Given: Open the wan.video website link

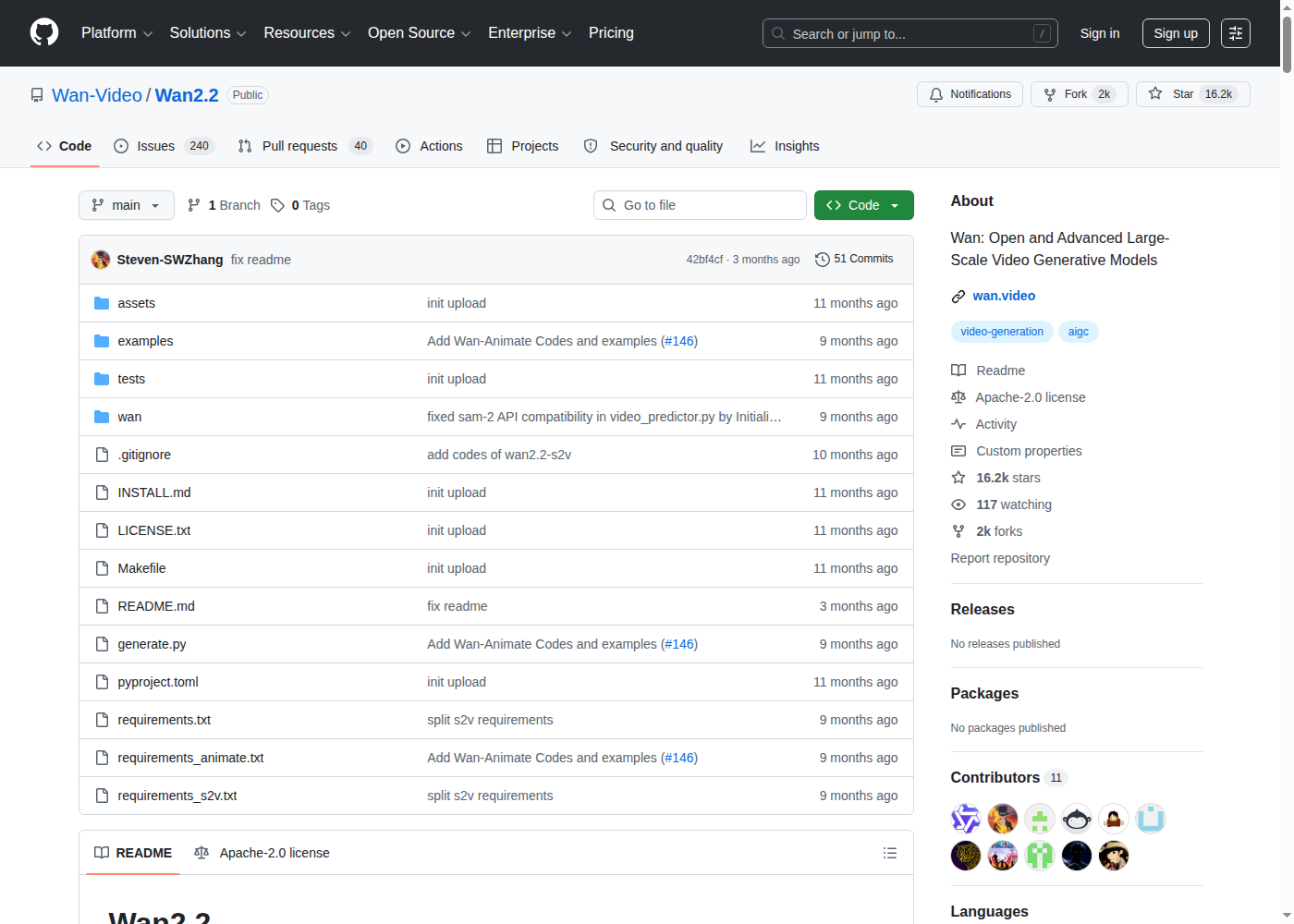Looking at the screenshot, I should point(1004,296).
